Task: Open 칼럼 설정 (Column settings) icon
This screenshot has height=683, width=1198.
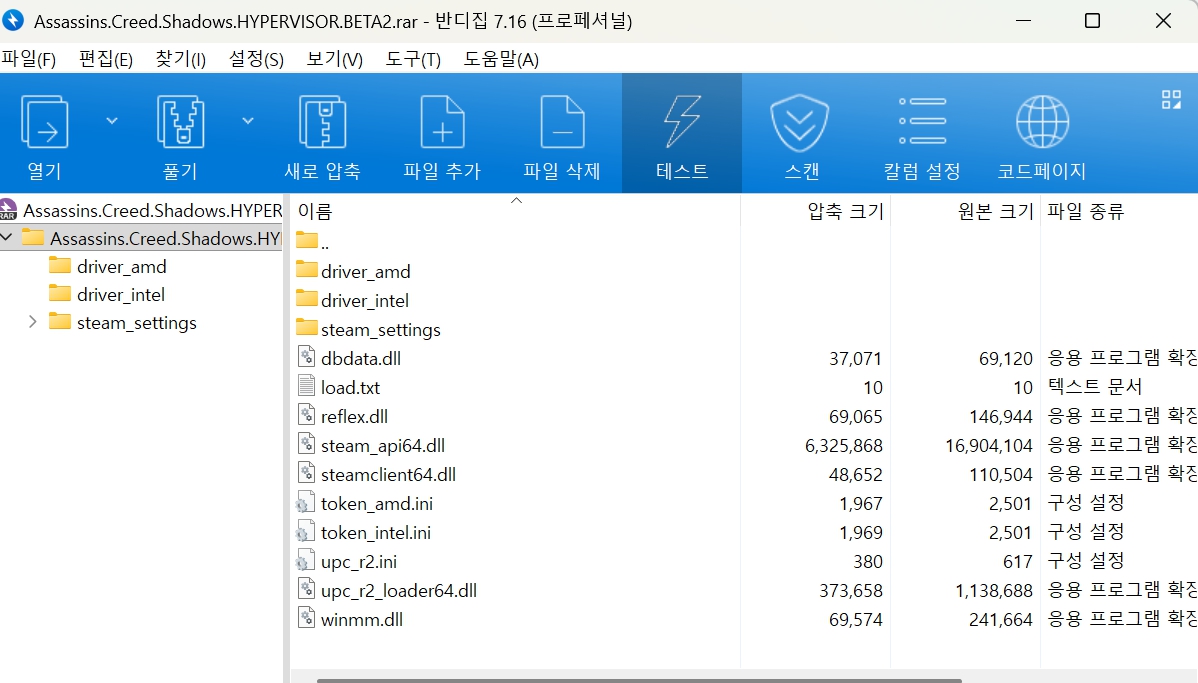Action: pyautogui.click(x=922, y=123)
